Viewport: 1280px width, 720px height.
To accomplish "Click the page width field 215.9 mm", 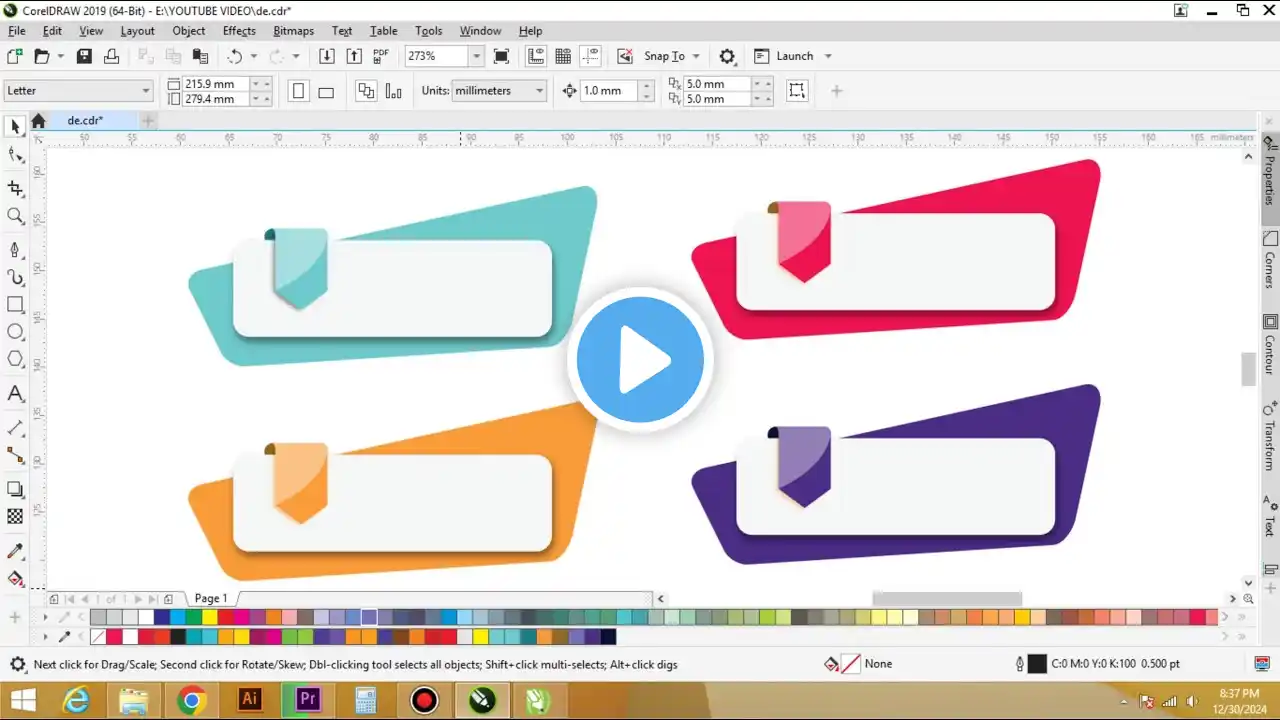I will pos(216,84).
